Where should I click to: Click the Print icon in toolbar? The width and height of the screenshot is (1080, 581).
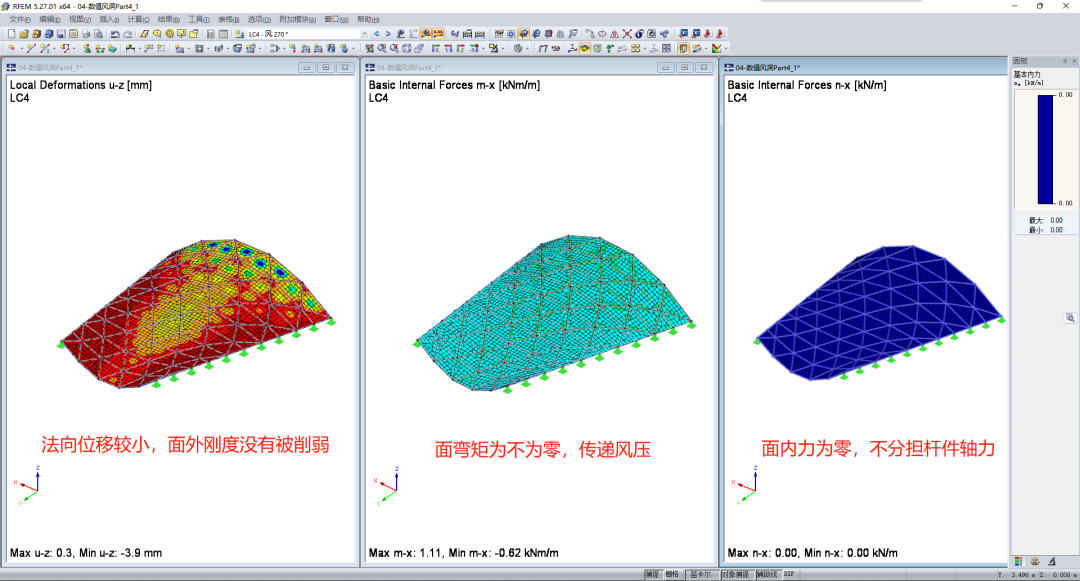click(x=86, y=34)
